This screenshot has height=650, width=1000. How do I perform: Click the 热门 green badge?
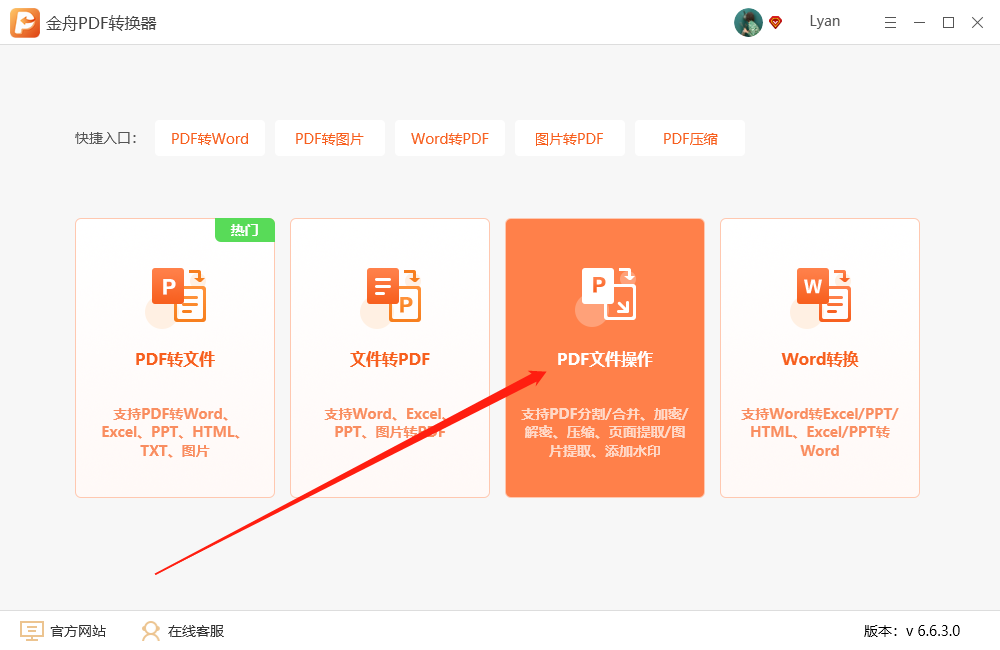pyautogui.click(x=245, y=230)
